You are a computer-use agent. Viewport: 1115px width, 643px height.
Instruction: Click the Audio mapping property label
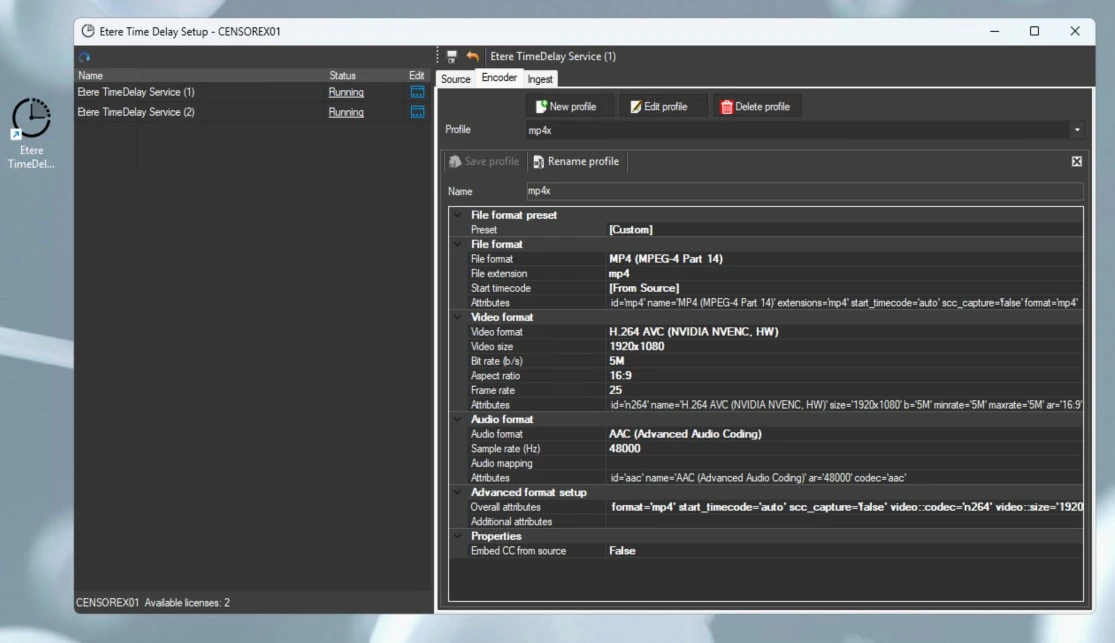point(501,463)
